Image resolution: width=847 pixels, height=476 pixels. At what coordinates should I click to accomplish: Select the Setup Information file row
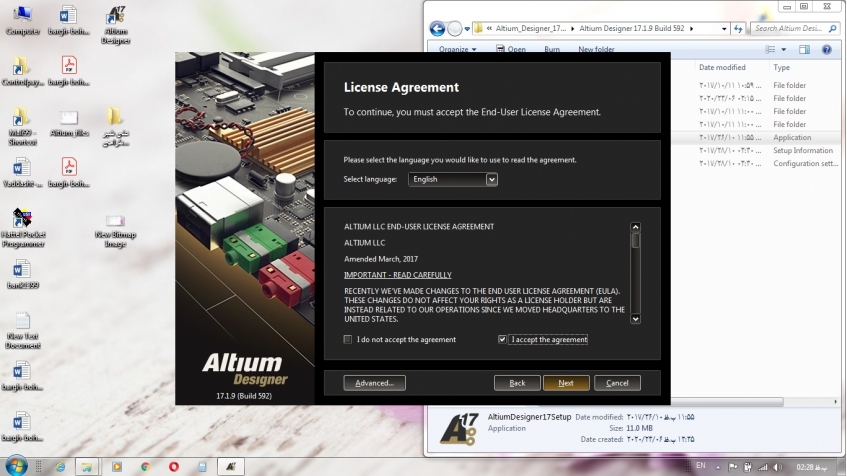756,150
